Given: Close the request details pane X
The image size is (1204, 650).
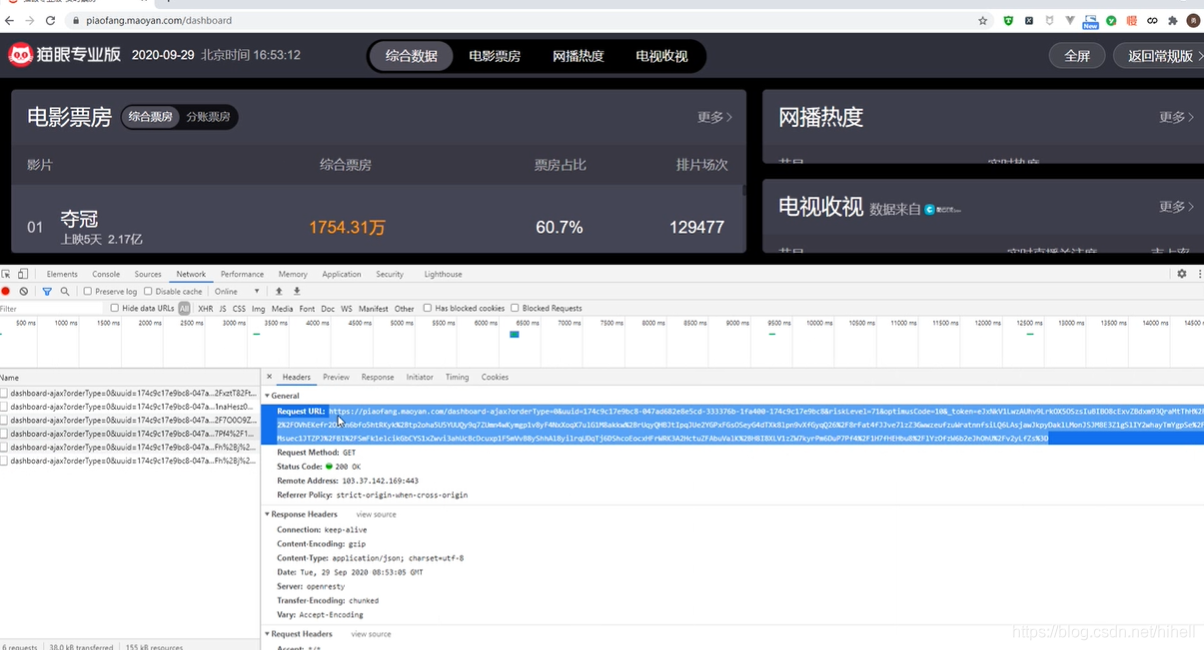Looking at the screenshot, I should (269, 377).
